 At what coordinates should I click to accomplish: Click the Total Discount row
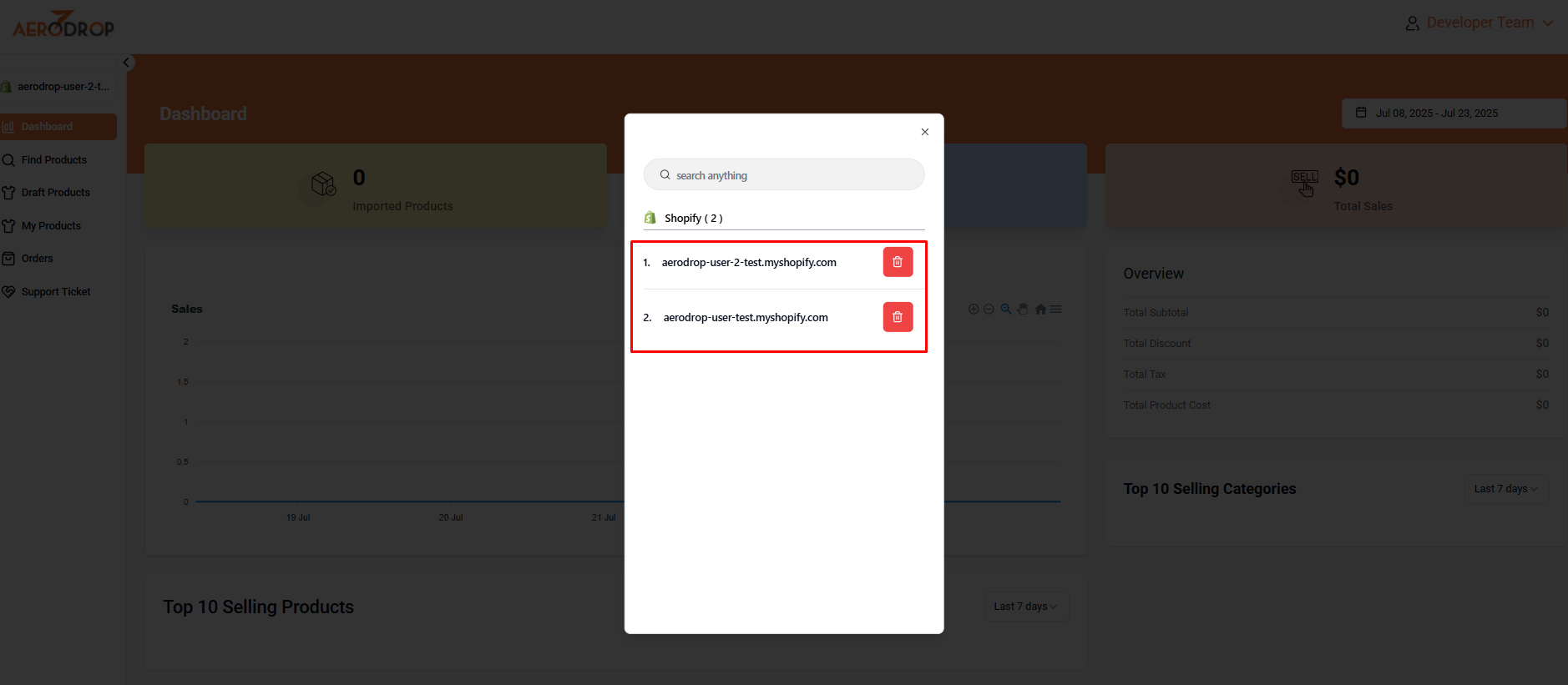click(x=1336, y=344)
